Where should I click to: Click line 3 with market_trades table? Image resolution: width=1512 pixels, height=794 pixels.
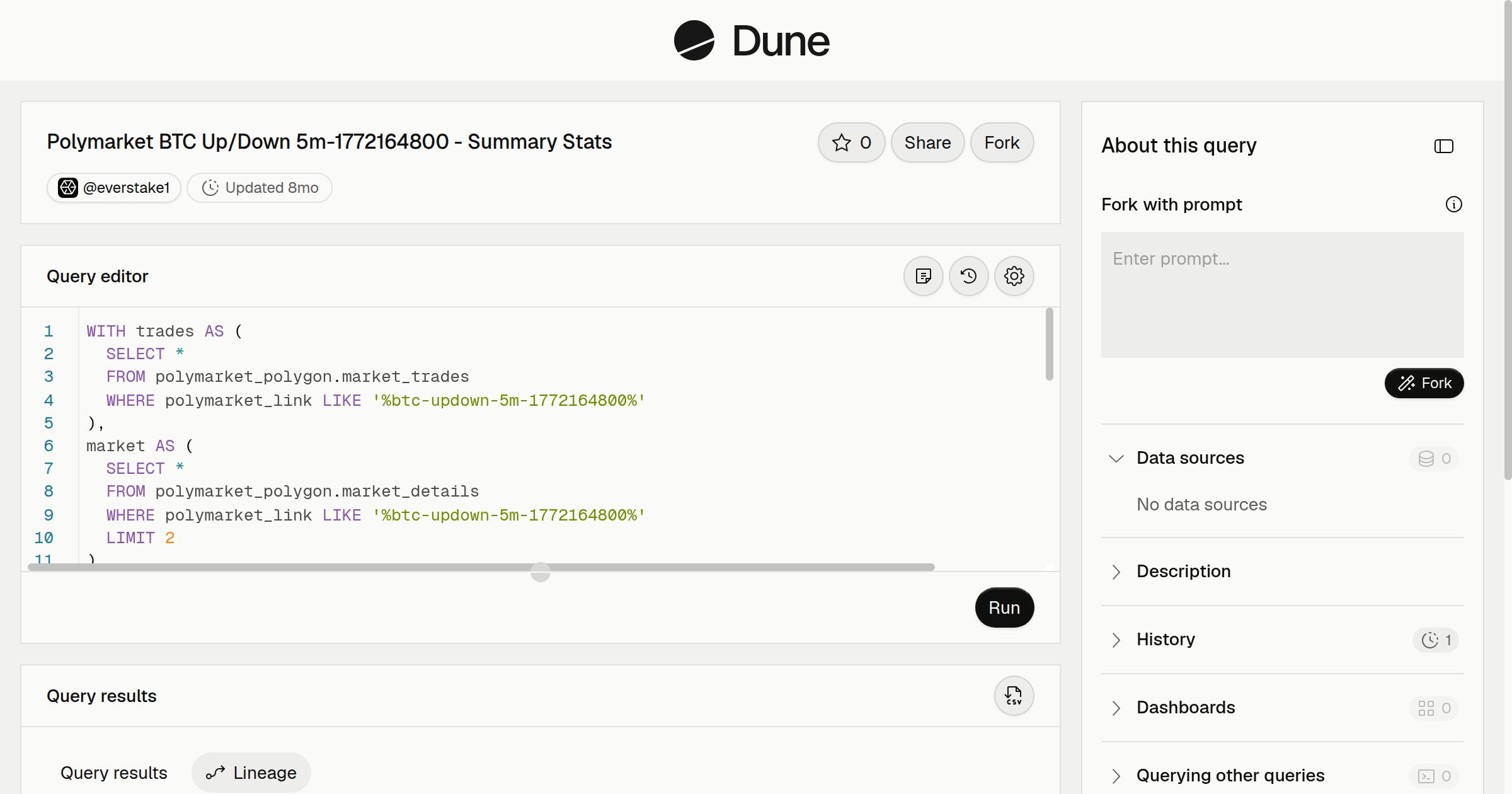click(287, 377)
